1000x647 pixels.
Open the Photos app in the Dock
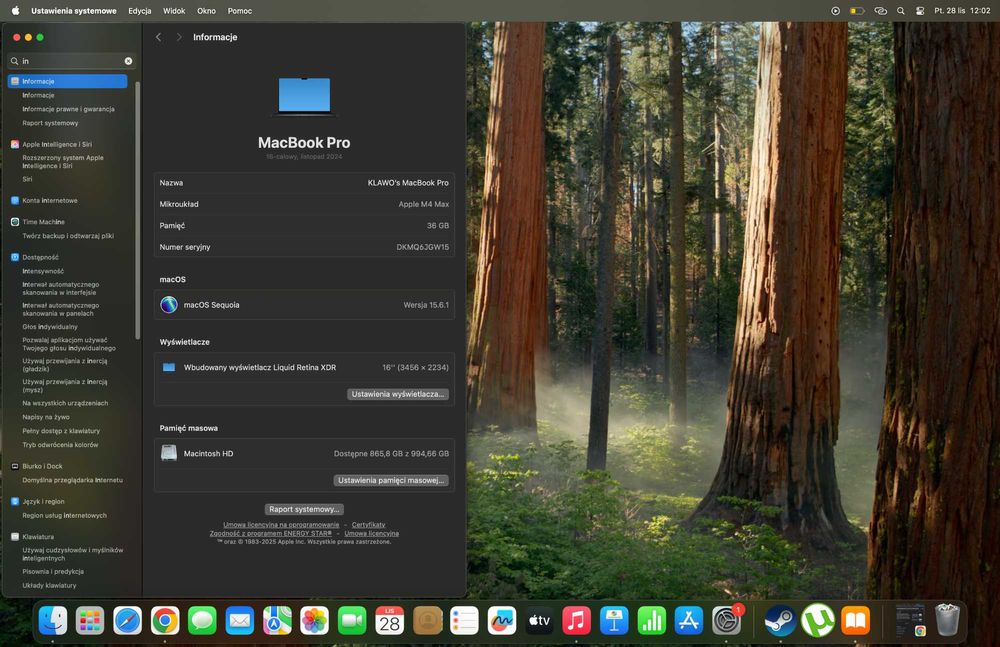(x=314, y=620)
